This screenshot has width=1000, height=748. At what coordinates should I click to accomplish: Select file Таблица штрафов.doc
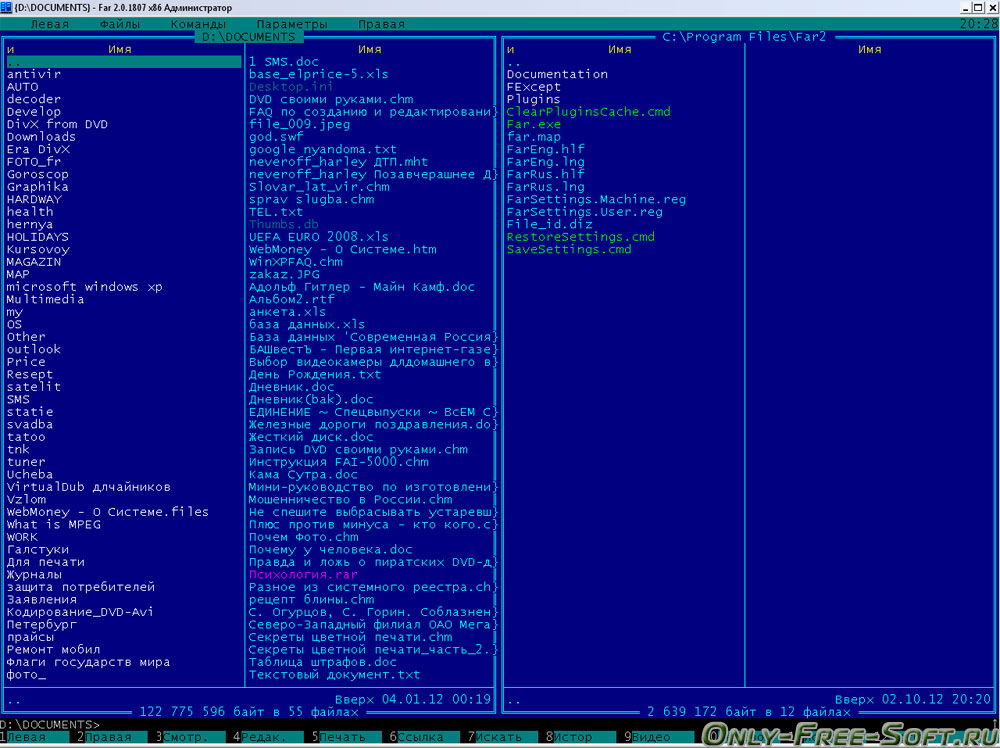tap(323, 662)
